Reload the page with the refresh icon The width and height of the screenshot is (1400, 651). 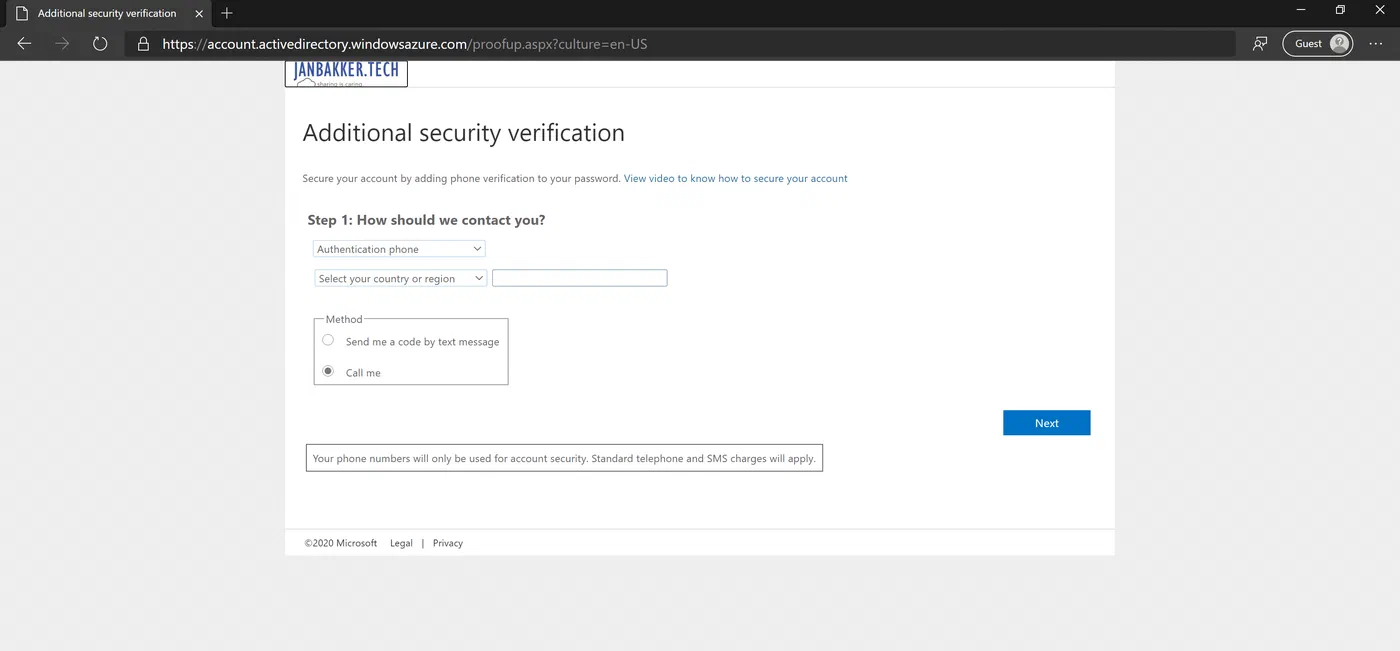[x=100, y=44]
